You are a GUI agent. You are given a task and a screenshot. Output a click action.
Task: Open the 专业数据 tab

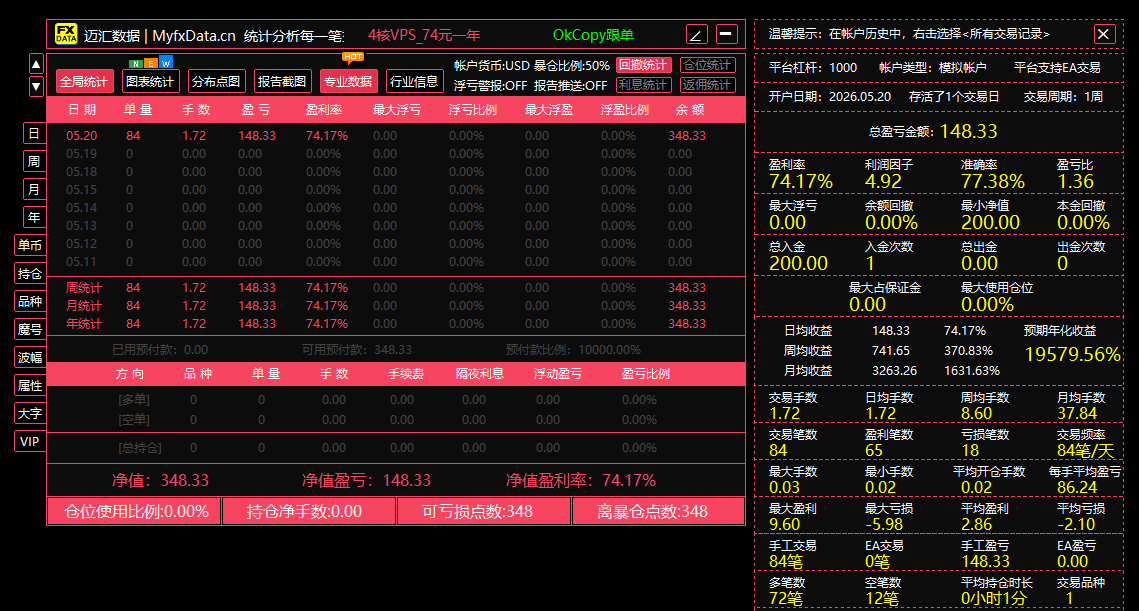click(x=349, y=81)
